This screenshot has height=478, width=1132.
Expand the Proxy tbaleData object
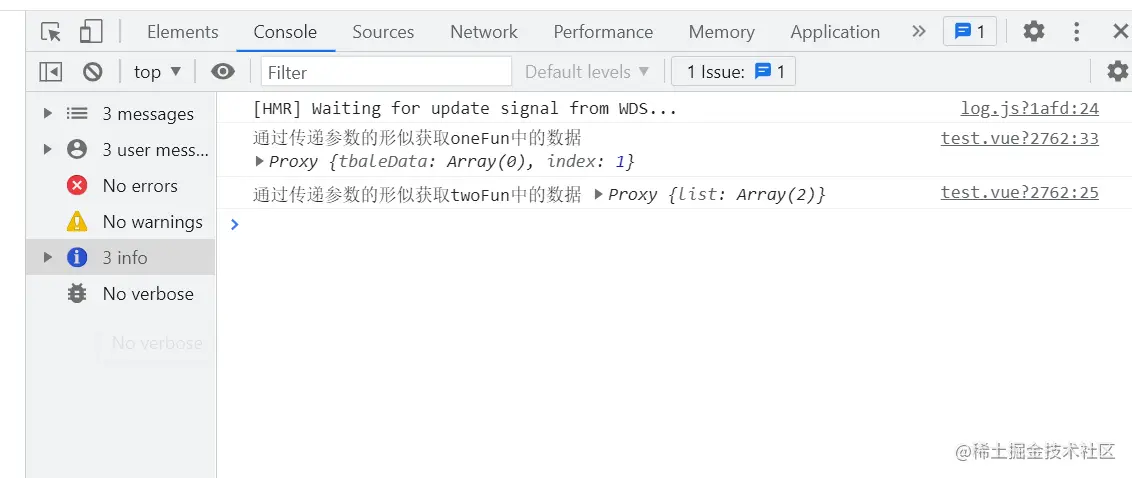261,161
